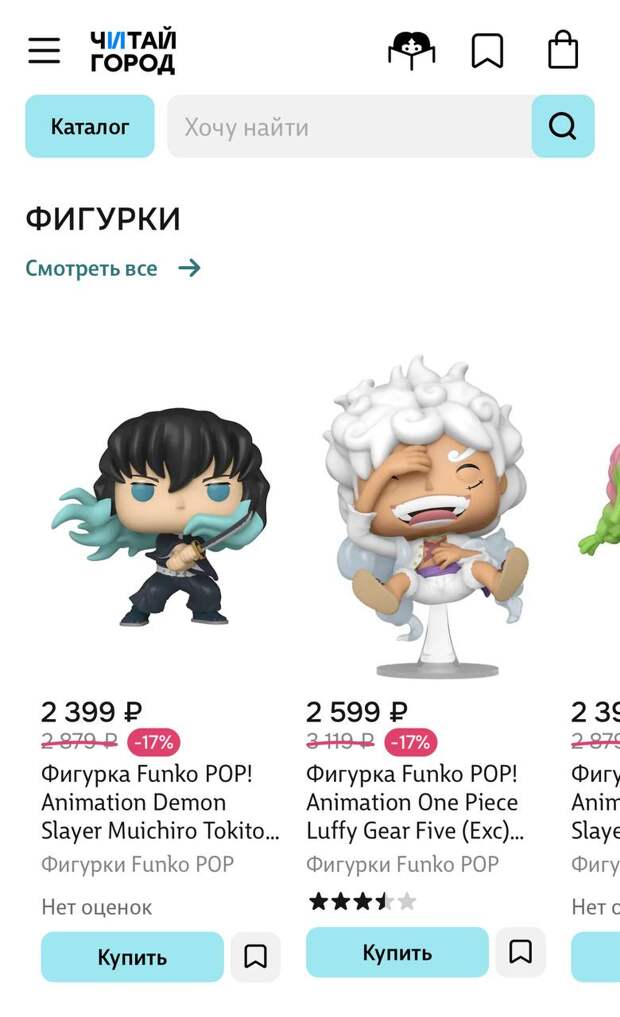The image size is (620, 1017).
Task: Open the Demon Slayer Muichiro Tokito product title
Action: coord(160,802)
